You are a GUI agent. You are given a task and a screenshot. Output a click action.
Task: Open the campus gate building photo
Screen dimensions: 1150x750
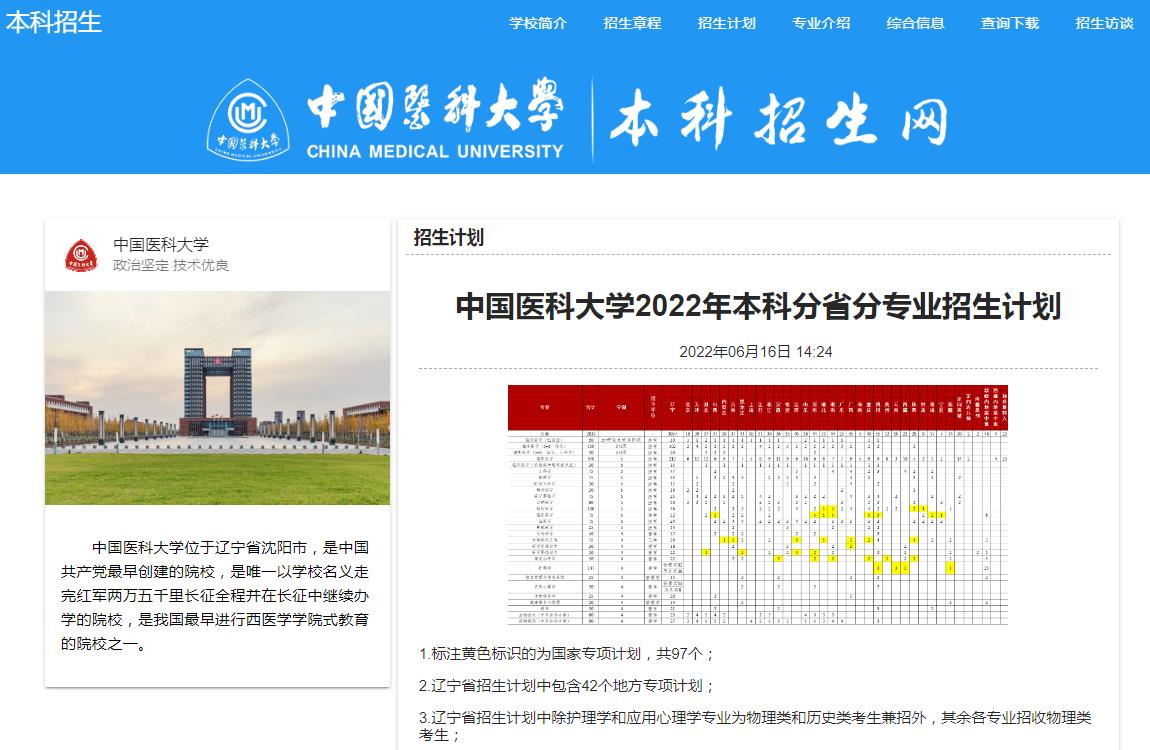coord(217,397)
